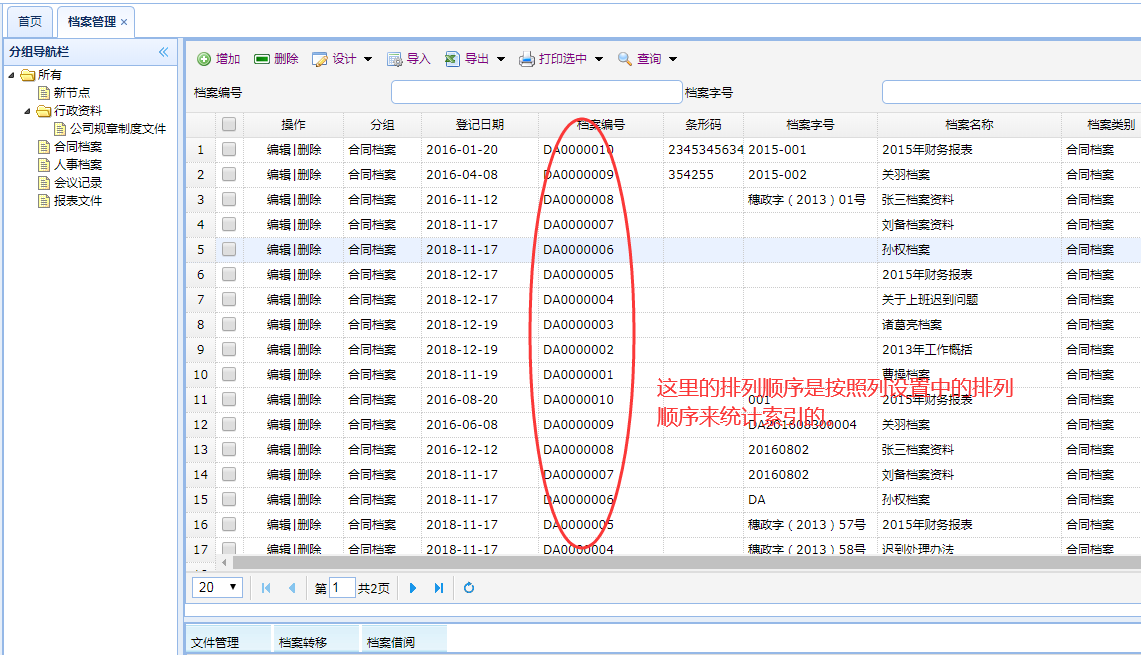The width and height of the screenshot is (1141, 655).
Task: Open the 档案转移 bottom tab
Action: coord(303,642)
